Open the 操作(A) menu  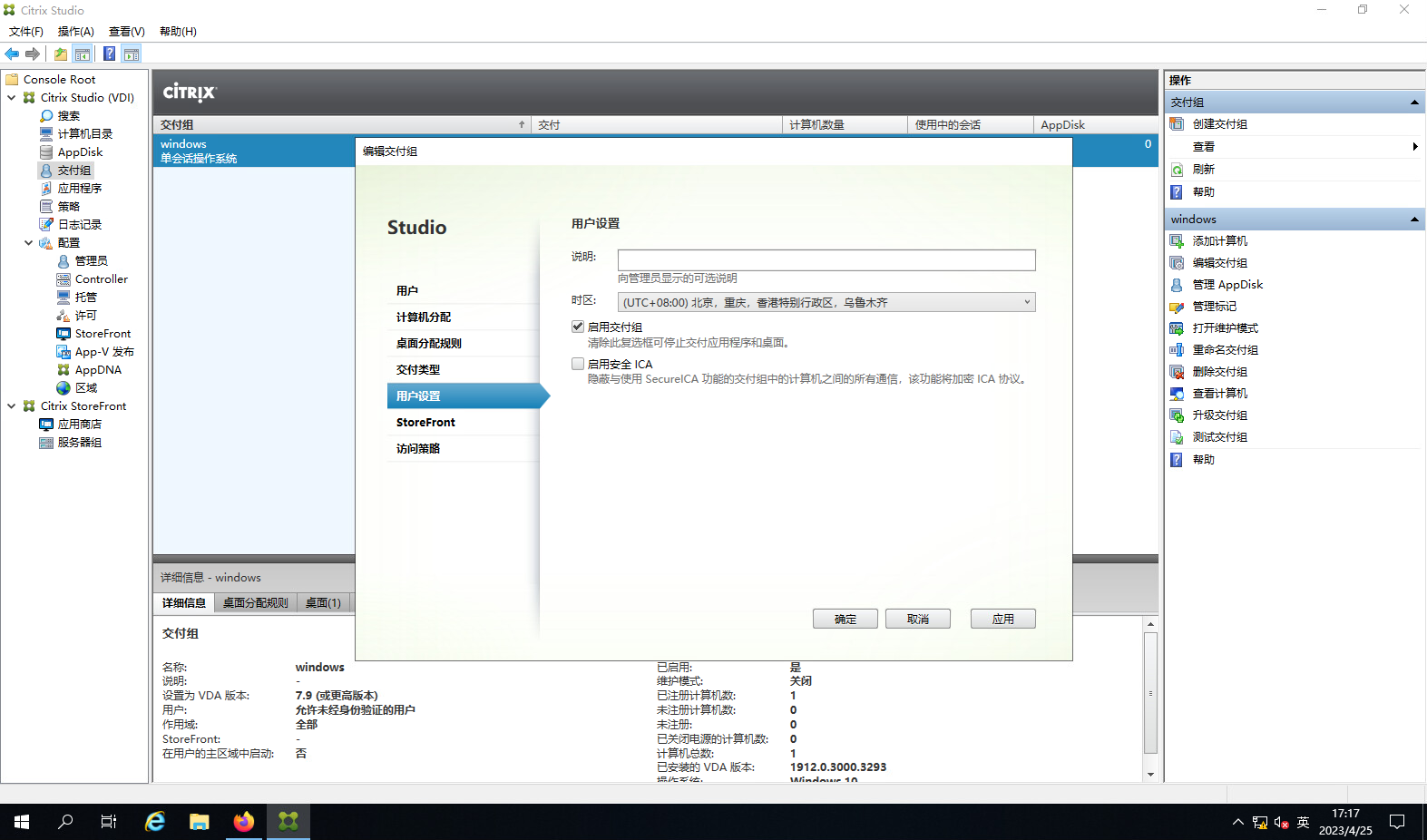coord(75,32)
